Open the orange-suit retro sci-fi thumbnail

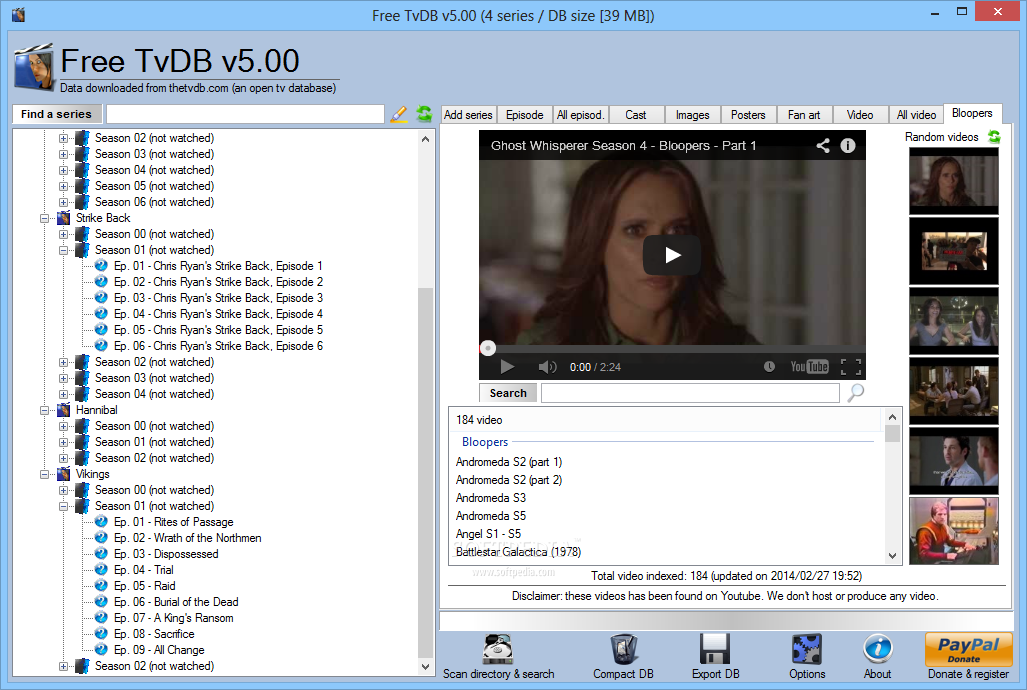click(954, 531)
